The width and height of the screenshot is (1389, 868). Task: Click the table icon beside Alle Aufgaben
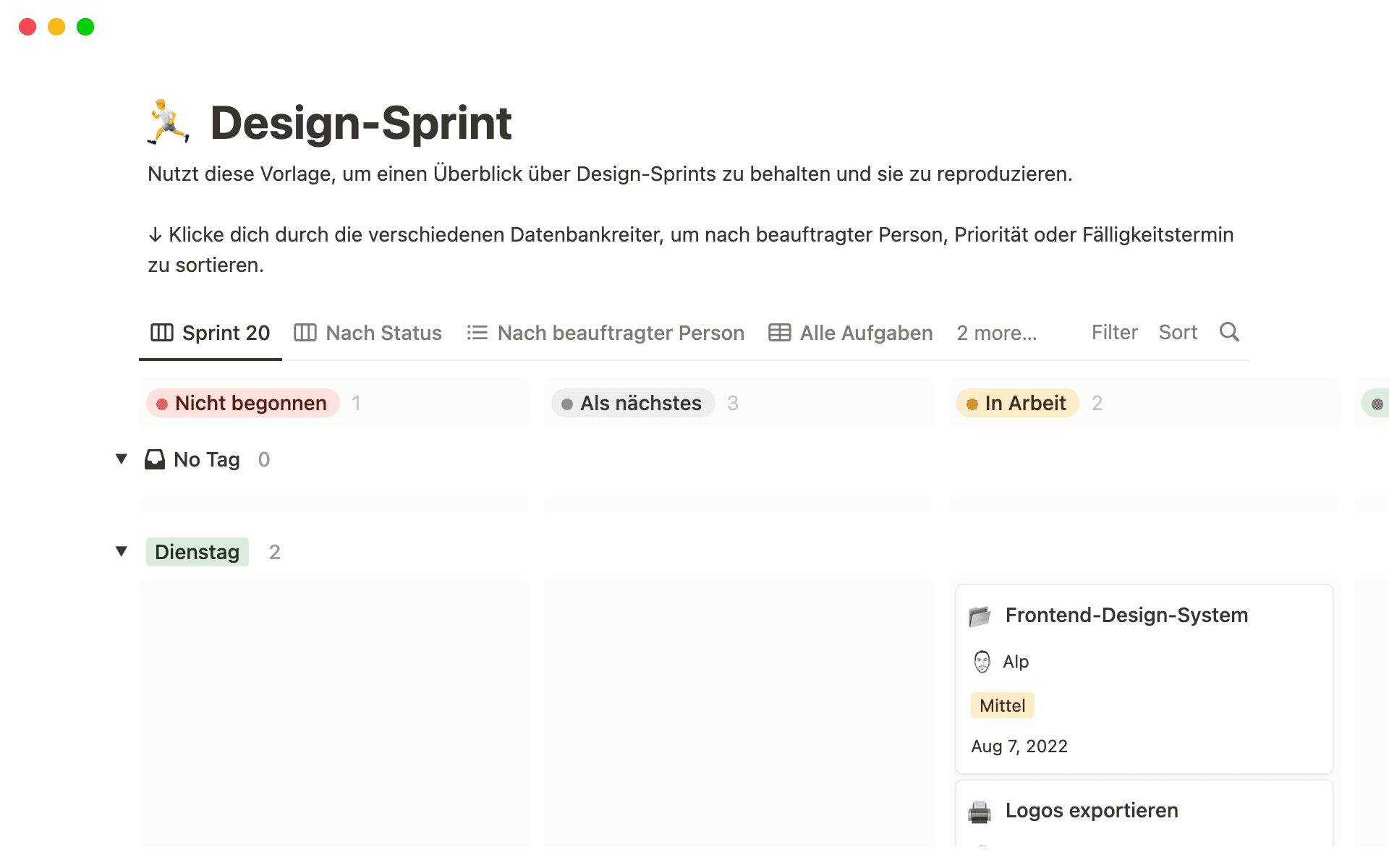coord(779,333)
